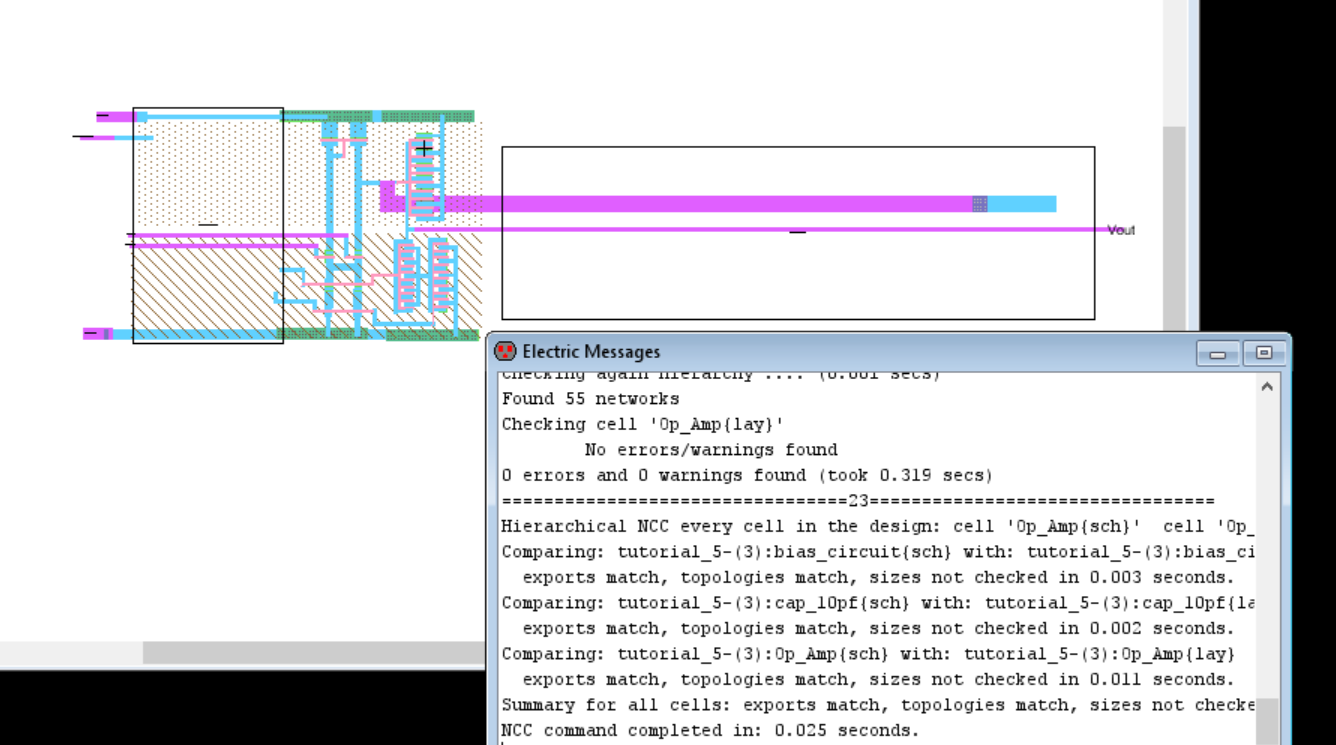Select the contact square on wide magenta bar
Viewport: 1336px width, 745px height.
979,204
